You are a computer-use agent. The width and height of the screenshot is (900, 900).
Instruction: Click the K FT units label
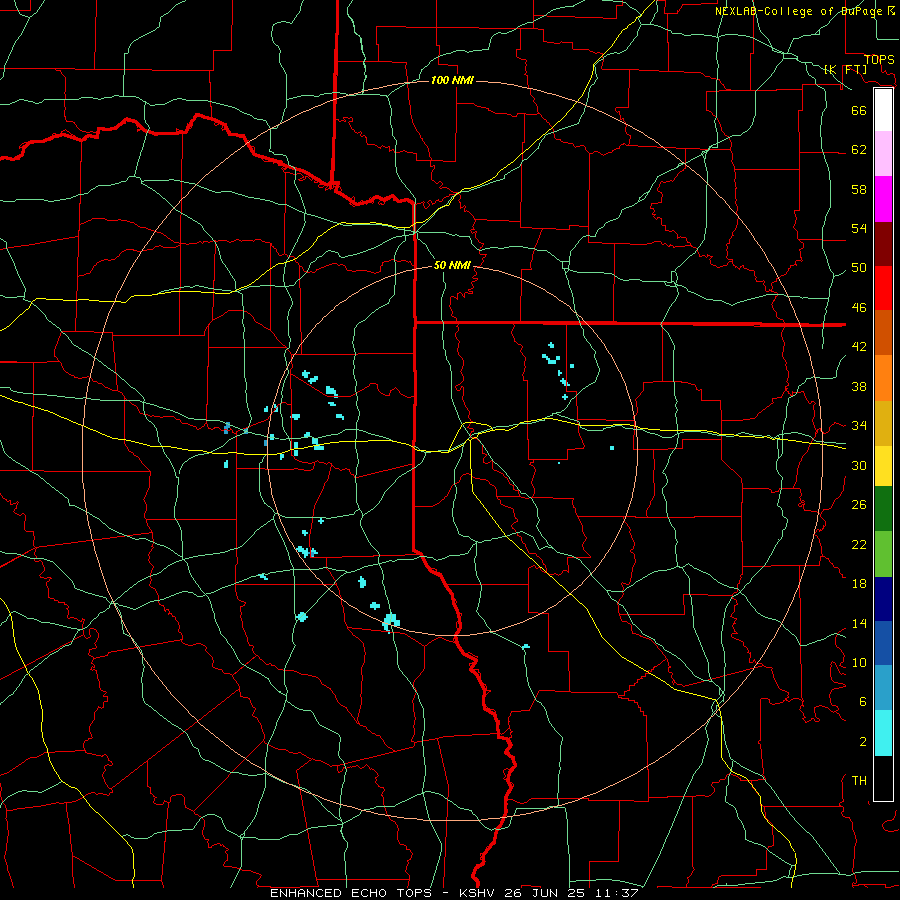pyautogui.click(x=845, y=70)
